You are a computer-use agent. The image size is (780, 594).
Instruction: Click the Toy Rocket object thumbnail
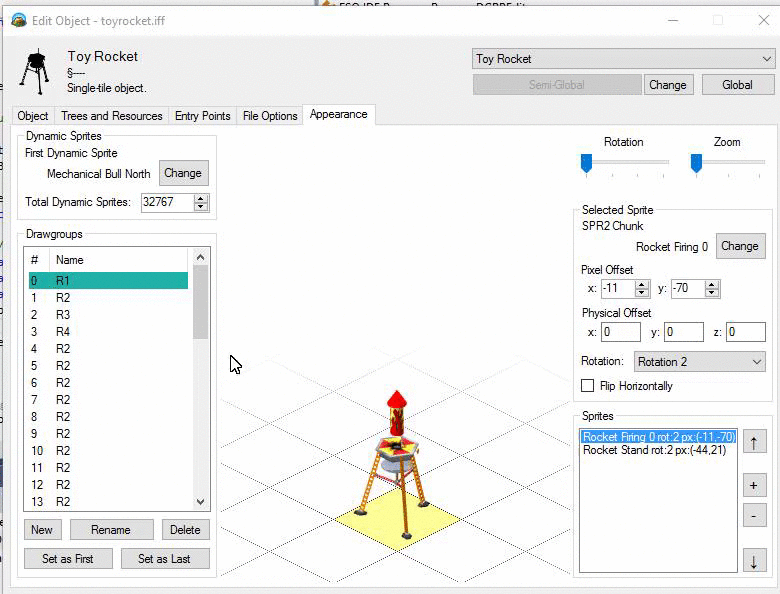coord(35,72)
